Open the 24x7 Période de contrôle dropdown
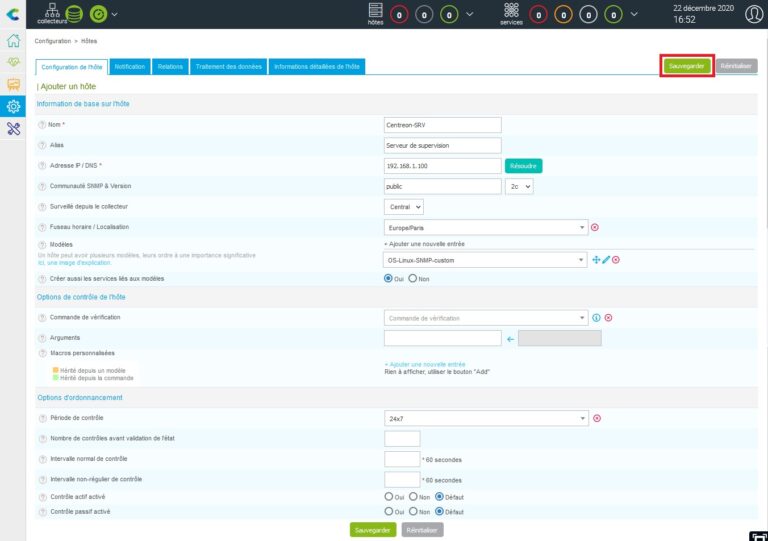This screenshot has width=768, height=541. point(486,419)
